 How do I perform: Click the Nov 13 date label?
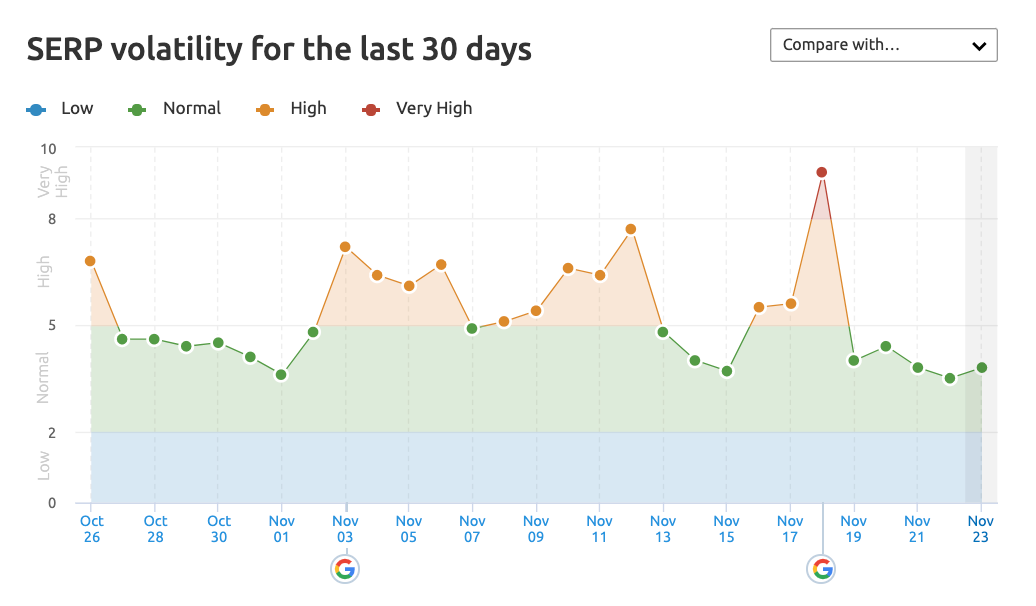[x=663, y=528]
